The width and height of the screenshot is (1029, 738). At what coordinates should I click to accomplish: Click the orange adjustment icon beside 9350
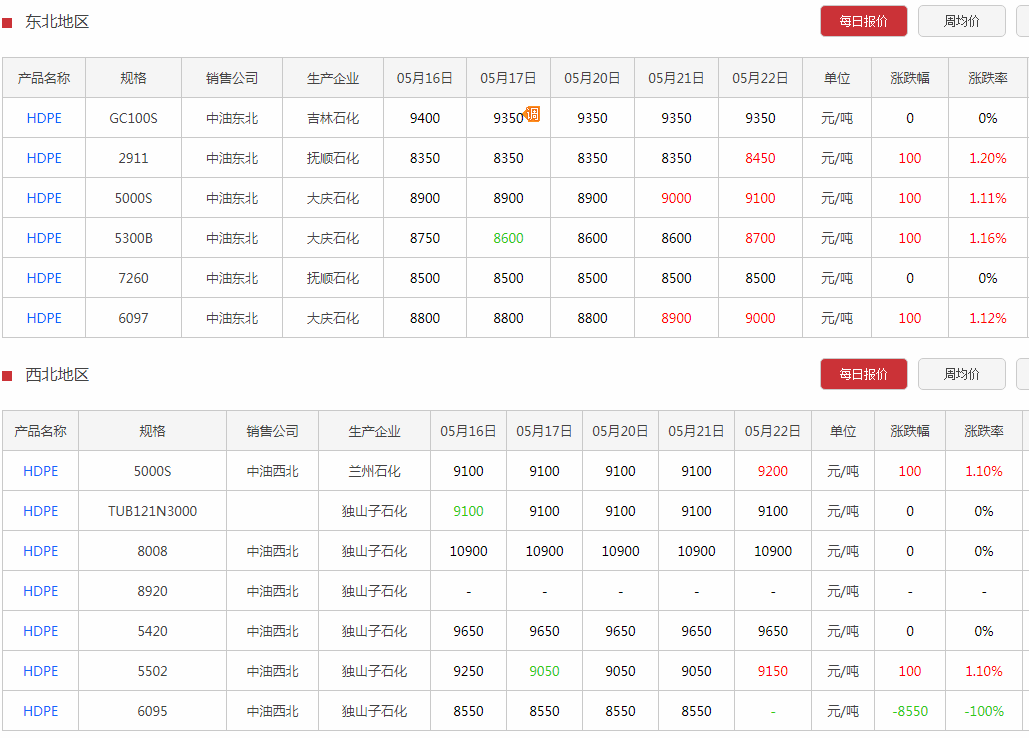coord(533,114)
